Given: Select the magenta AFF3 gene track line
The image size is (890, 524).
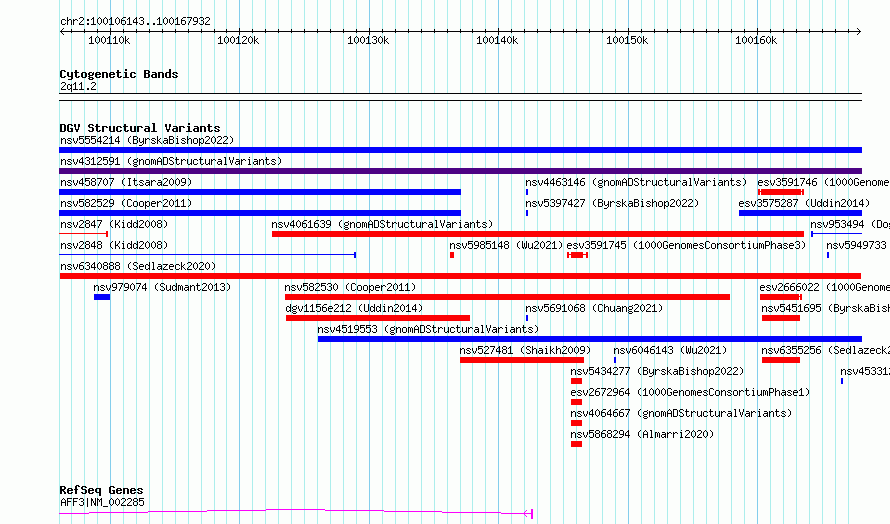Looking at the screenshot, I should click(x=296, y=512).
